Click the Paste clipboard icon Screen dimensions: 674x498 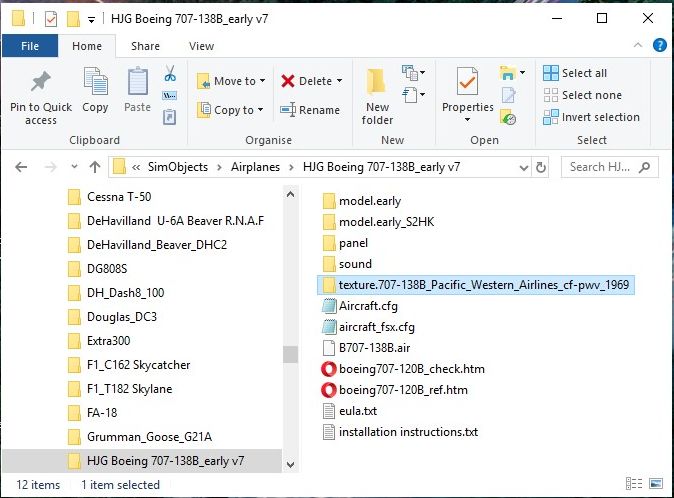pyautogui.click(x=138, y=81)
